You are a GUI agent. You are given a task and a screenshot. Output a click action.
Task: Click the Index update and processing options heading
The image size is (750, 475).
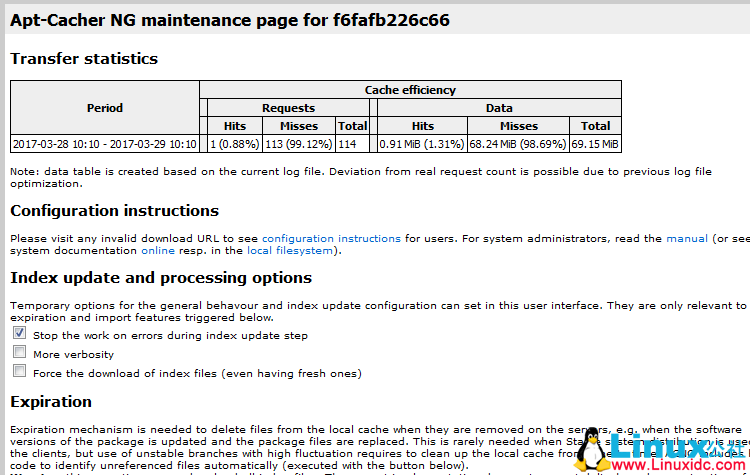161,277
